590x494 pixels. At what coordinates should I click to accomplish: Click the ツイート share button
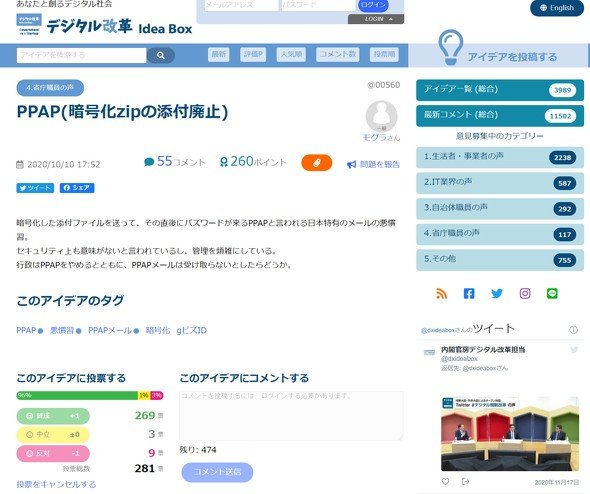(35, 188)
